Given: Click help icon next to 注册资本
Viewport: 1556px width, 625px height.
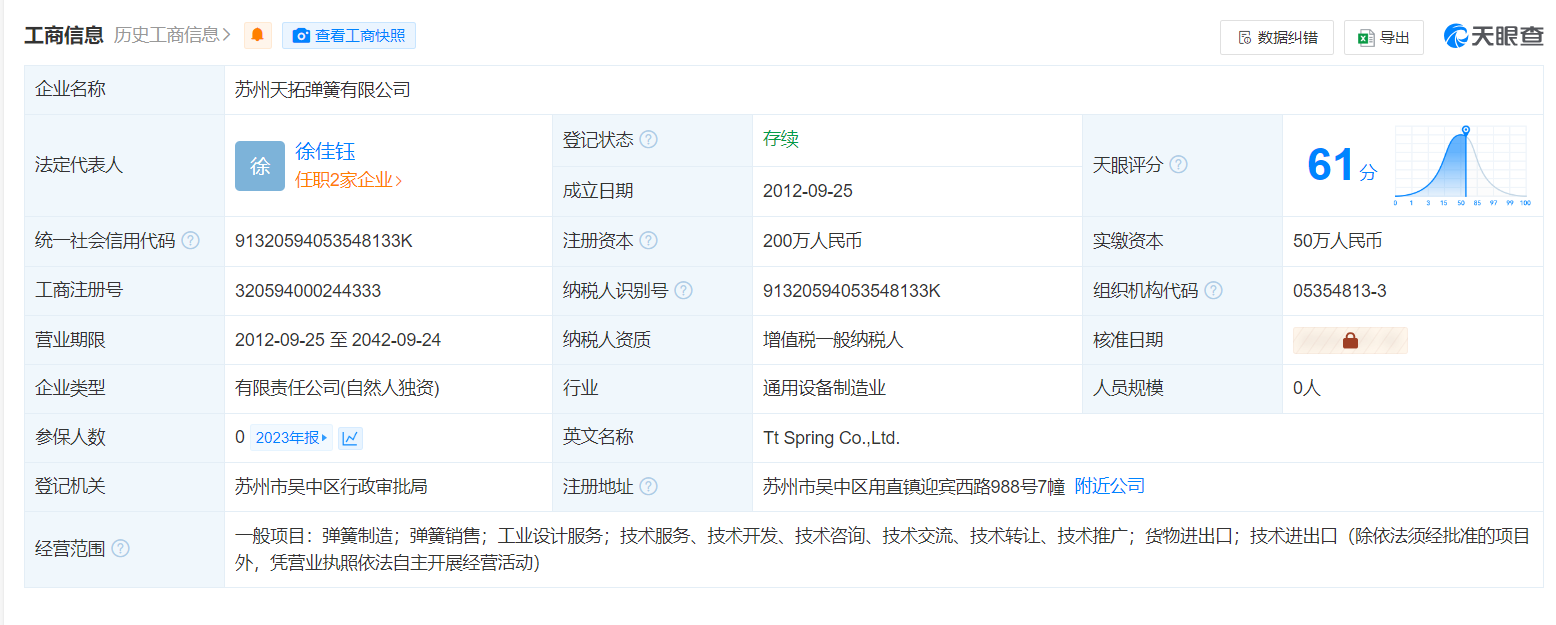Looking at the screenshot, I should click(x=648, y=241).
